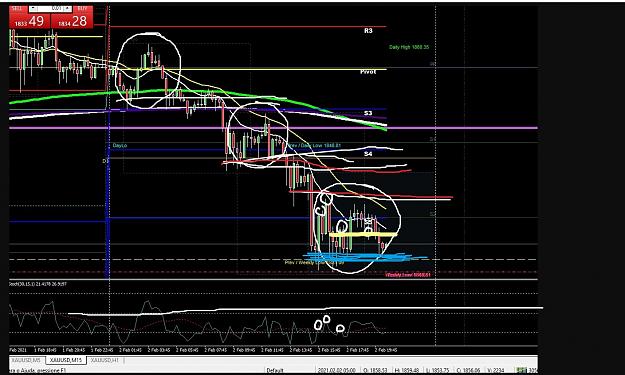The image size is (625, 375).
Task: Click the SELL one-click trading button
Action: click(30, 20)
